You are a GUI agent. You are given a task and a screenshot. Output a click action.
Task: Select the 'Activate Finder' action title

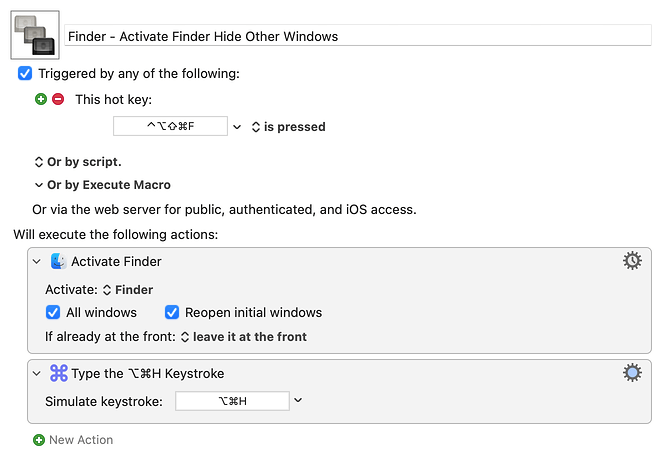[x=116, y=261]
